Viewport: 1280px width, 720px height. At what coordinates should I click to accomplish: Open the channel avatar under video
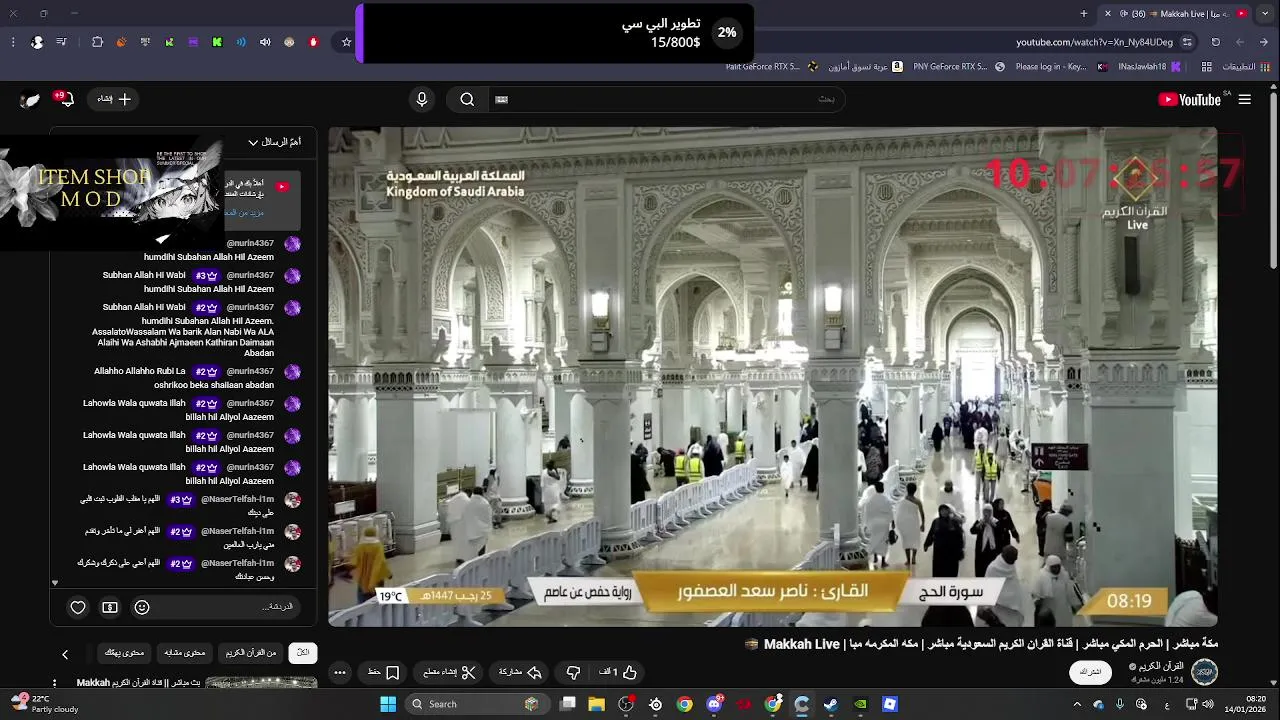[x=1204, y=671]
